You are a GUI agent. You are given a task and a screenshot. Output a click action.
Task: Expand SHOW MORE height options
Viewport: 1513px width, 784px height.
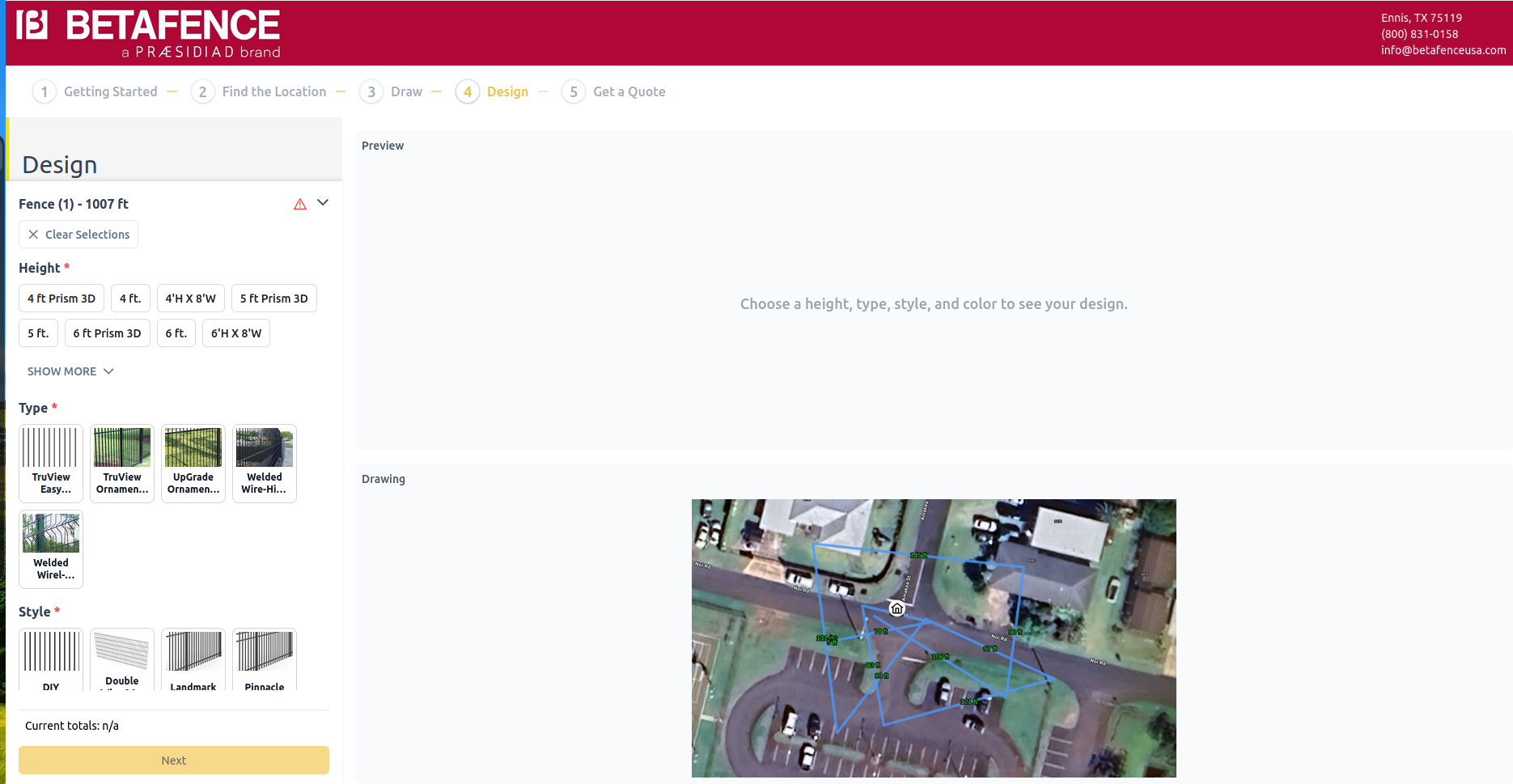[x=70, y=371]
